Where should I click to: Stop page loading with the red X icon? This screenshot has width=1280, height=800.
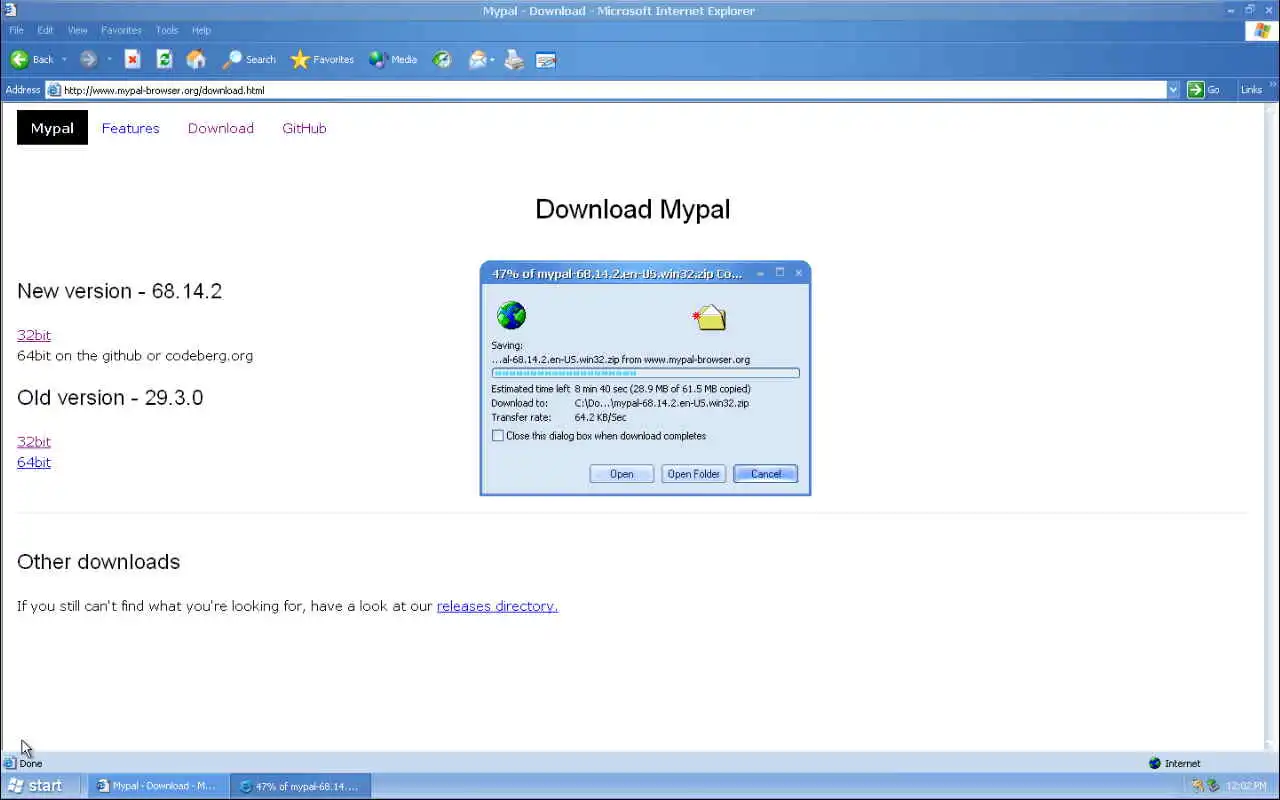132,59
